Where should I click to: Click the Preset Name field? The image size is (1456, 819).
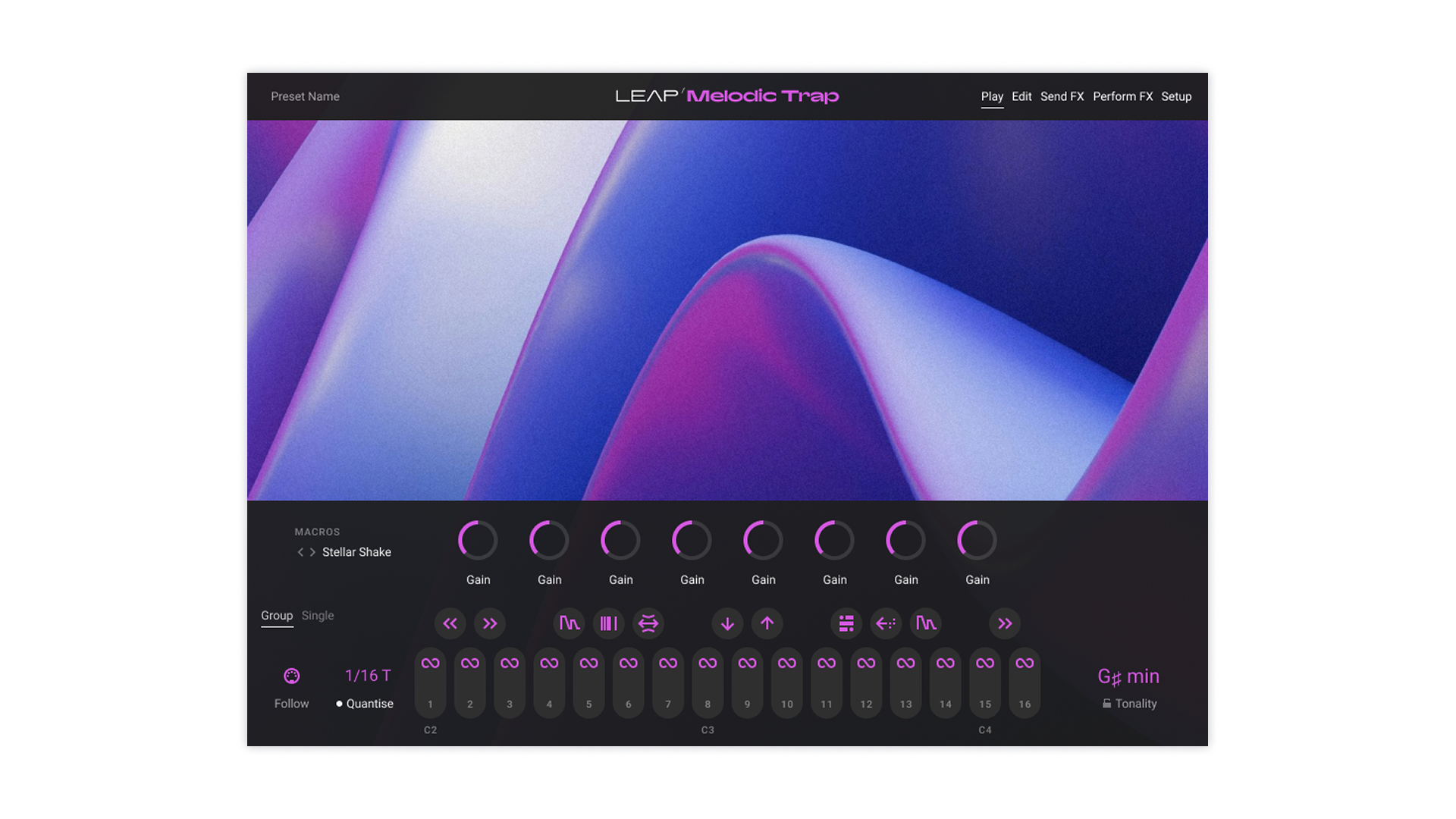[305, 96]
